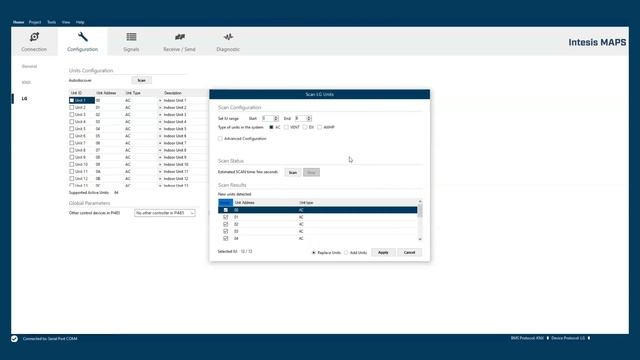Open the Home menu
The width and height of the screenshot is (640, 360).
click(18, 22)
